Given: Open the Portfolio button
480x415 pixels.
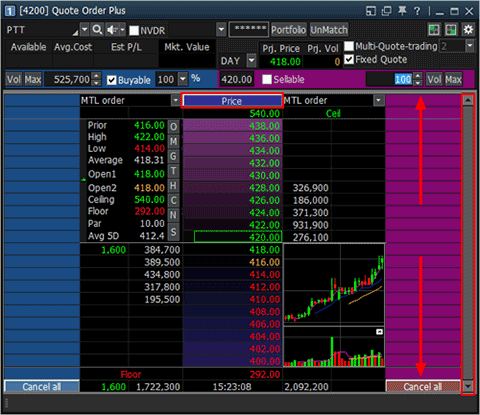Looking at the screenshot, I should (x=288, y=30).
